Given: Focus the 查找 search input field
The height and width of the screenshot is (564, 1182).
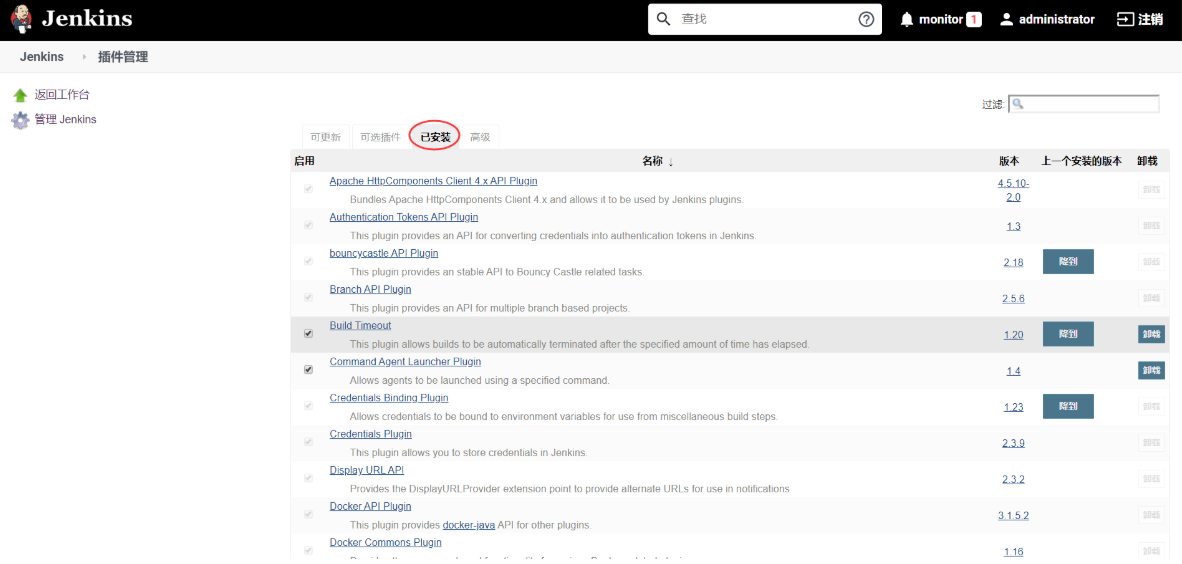Looking at the screenshot, I should point(764,20).
